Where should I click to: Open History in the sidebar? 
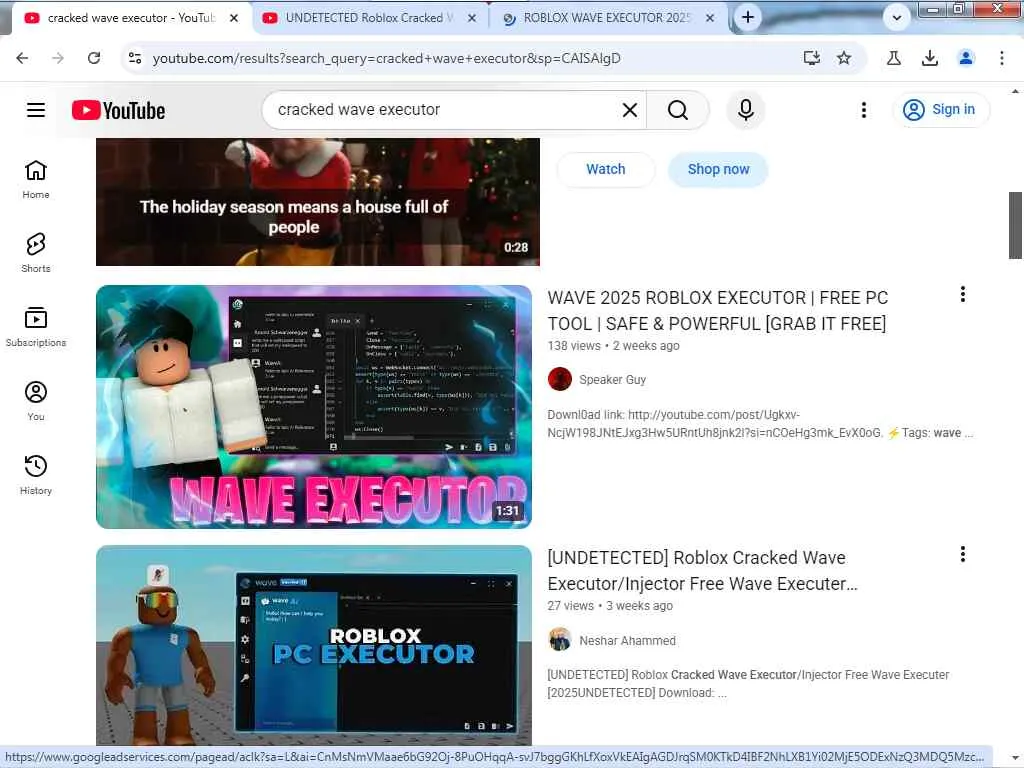coord(36,475)
